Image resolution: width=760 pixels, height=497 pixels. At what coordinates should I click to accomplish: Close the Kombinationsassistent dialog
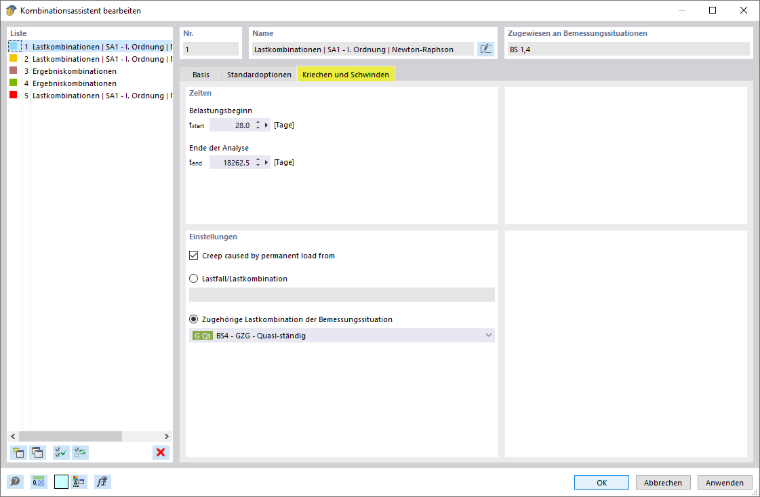click(x=743, y=10)
